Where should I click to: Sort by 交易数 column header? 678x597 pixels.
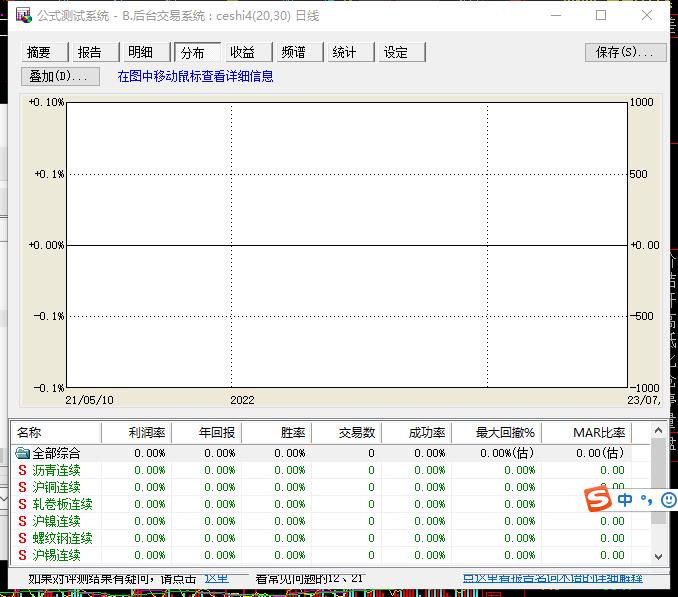click(346, 432)
